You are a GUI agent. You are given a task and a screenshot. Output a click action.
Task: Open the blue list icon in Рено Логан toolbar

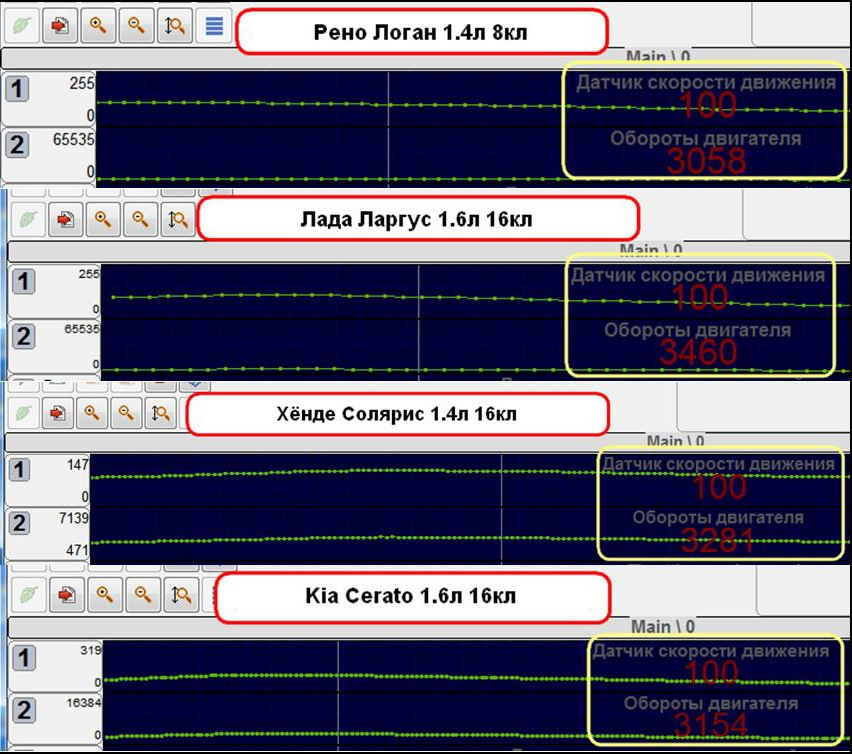point(214,25)
